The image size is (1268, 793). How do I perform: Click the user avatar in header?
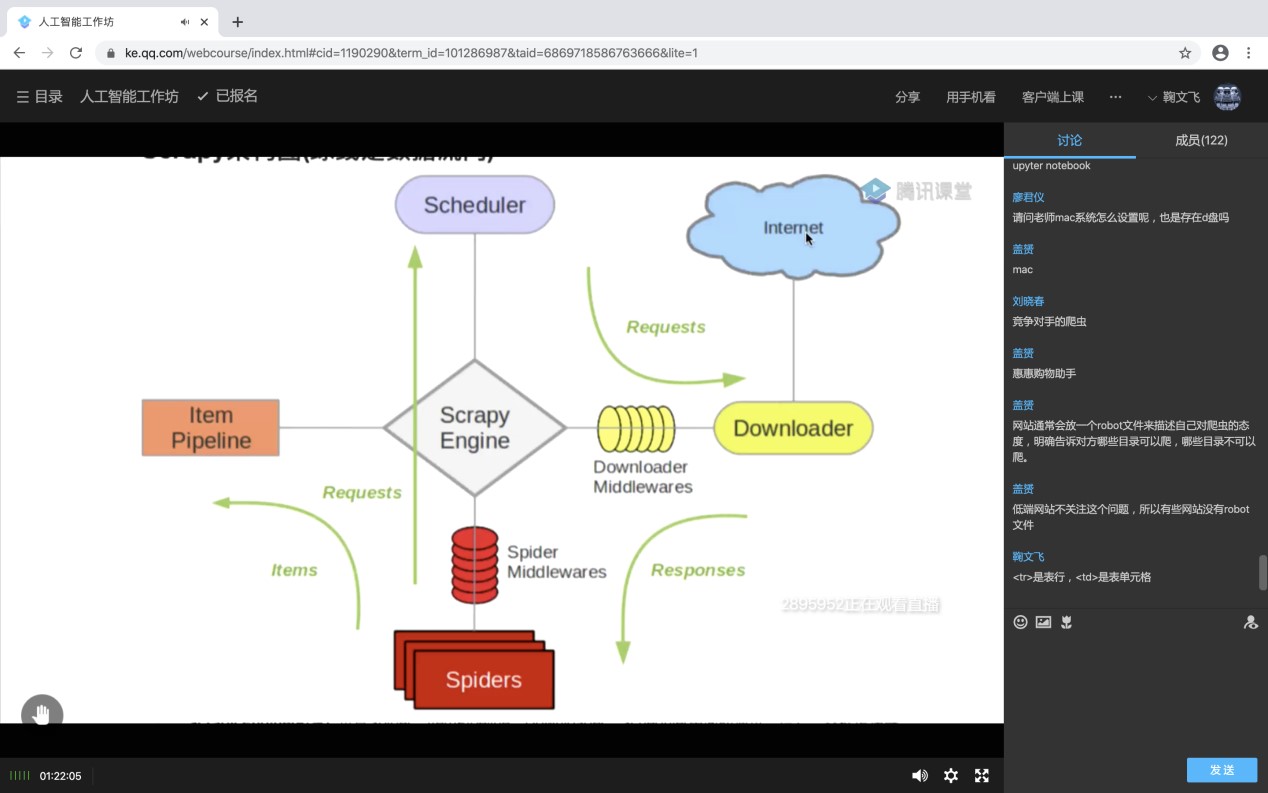(1227, 97)
